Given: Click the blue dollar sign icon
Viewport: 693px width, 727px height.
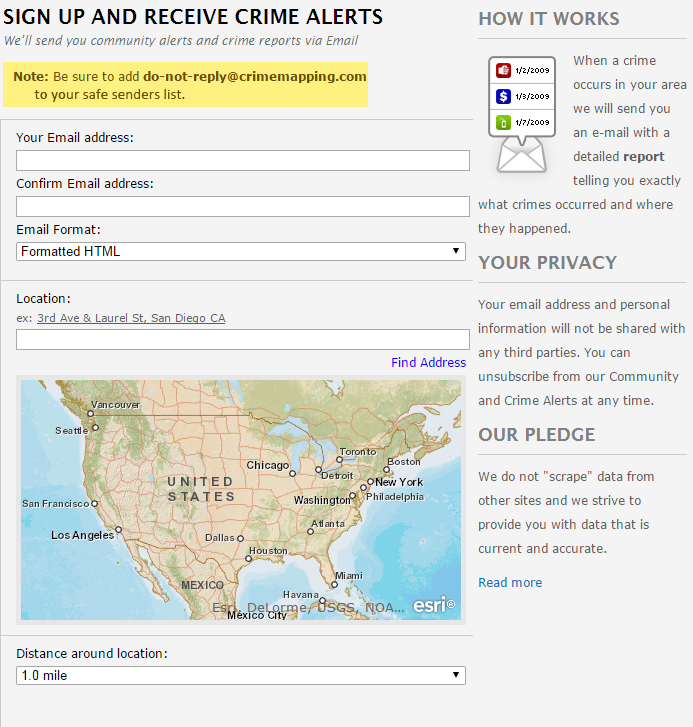Looking at the screenshot, I should (x=504, y=96).
